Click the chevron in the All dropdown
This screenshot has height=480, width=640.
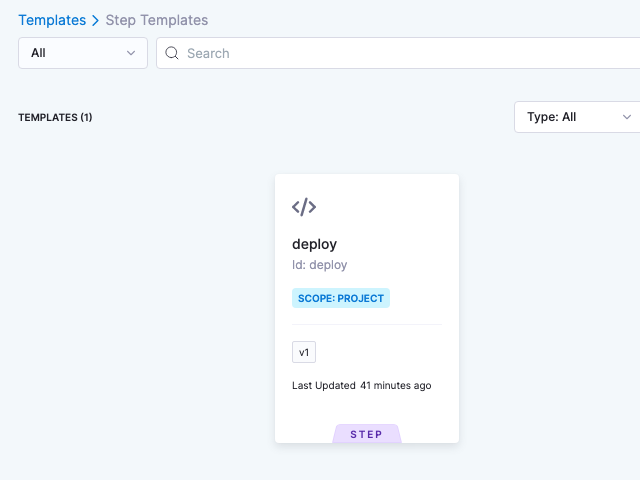tap(131, 53)
